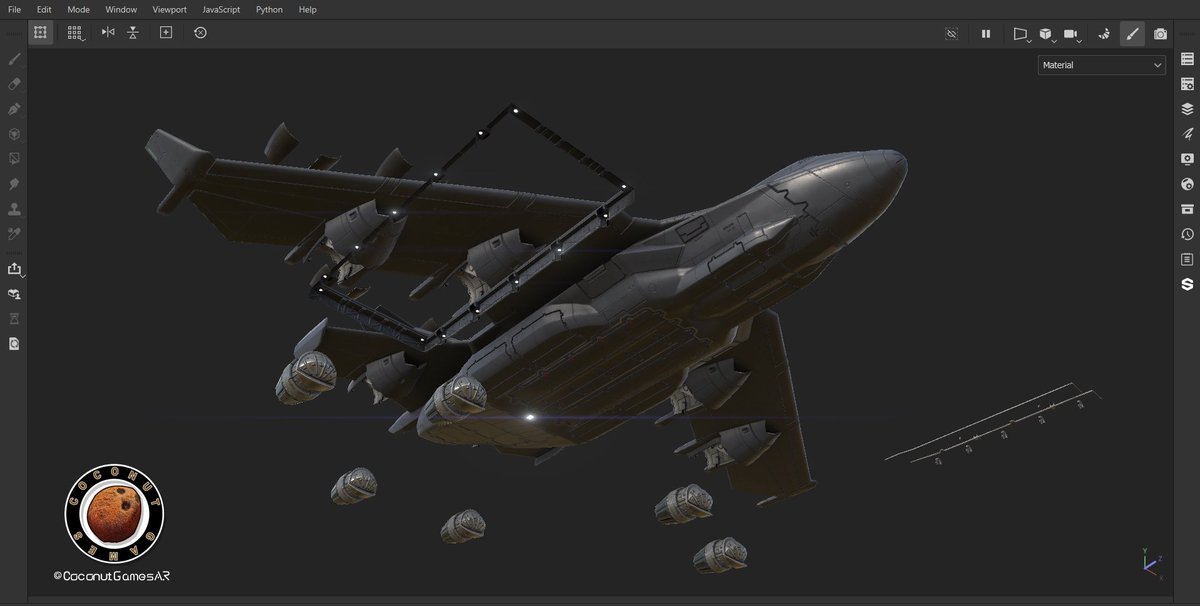Click the Substance S logo icon

(1187, 285)
